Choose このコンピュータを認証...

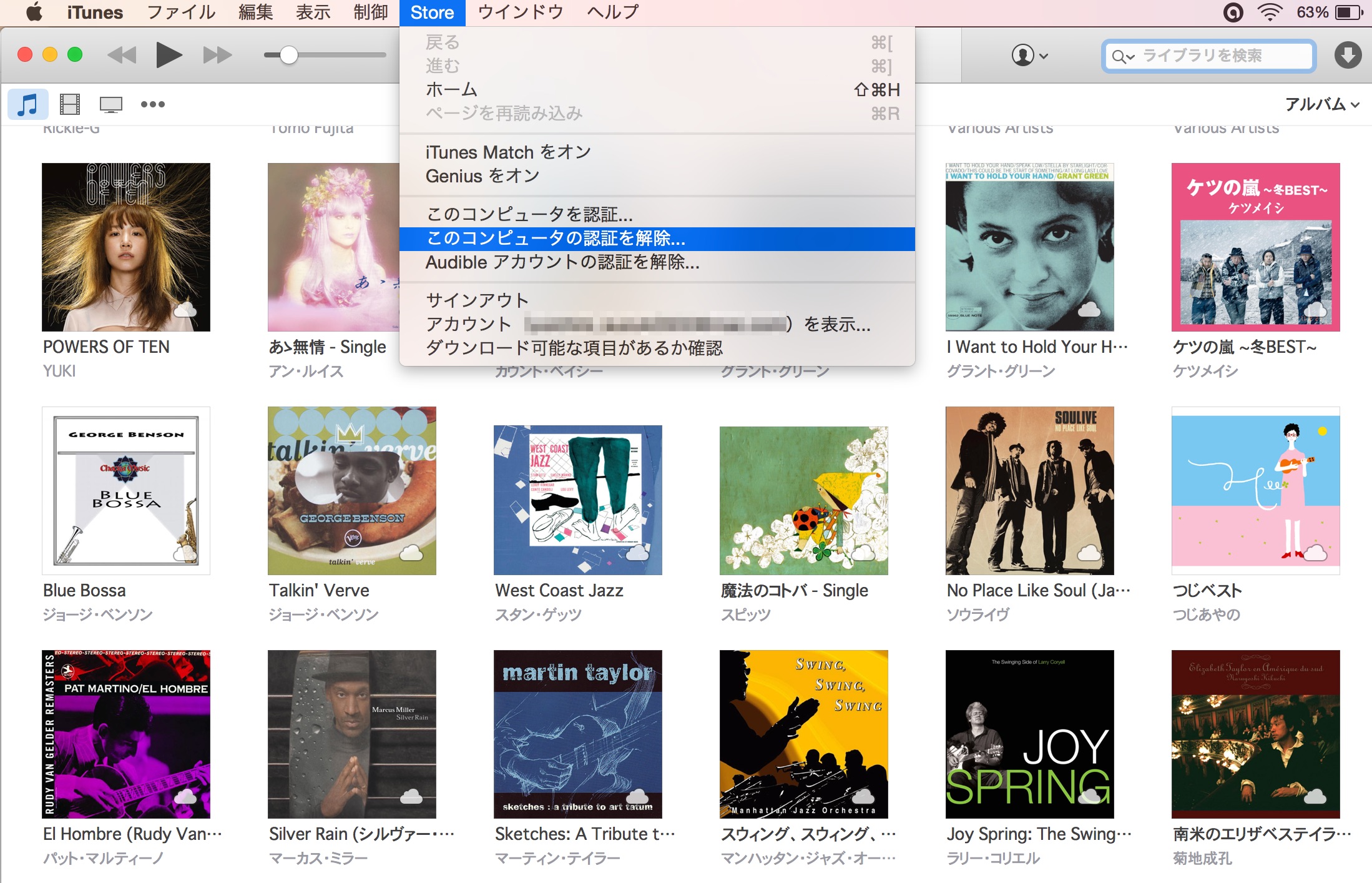pos(657,215)
